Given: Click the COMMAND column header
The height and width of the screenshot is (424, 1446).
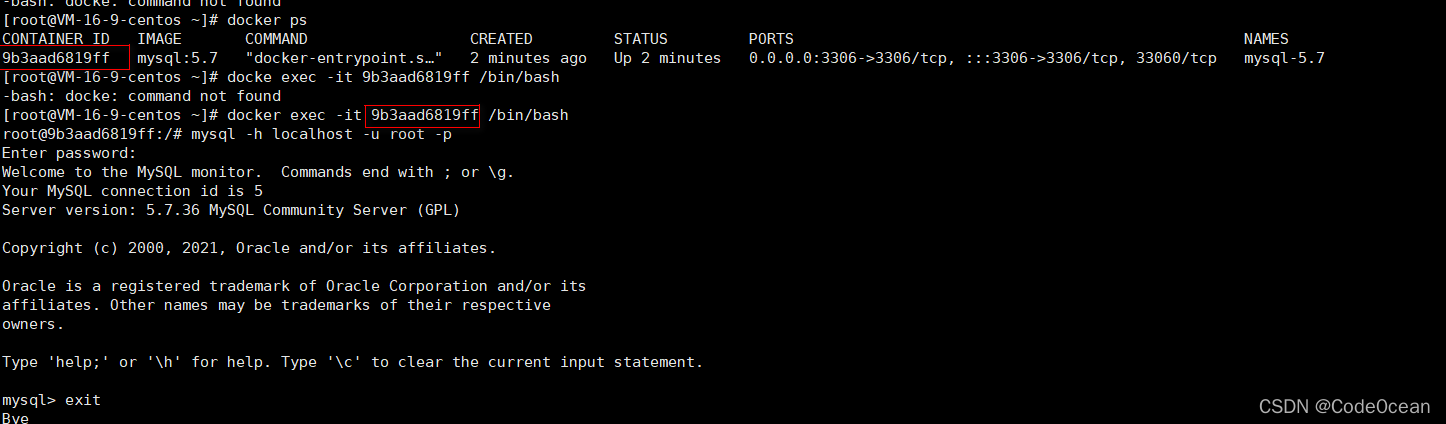Looking at the screenshot, I should point(276,39).
